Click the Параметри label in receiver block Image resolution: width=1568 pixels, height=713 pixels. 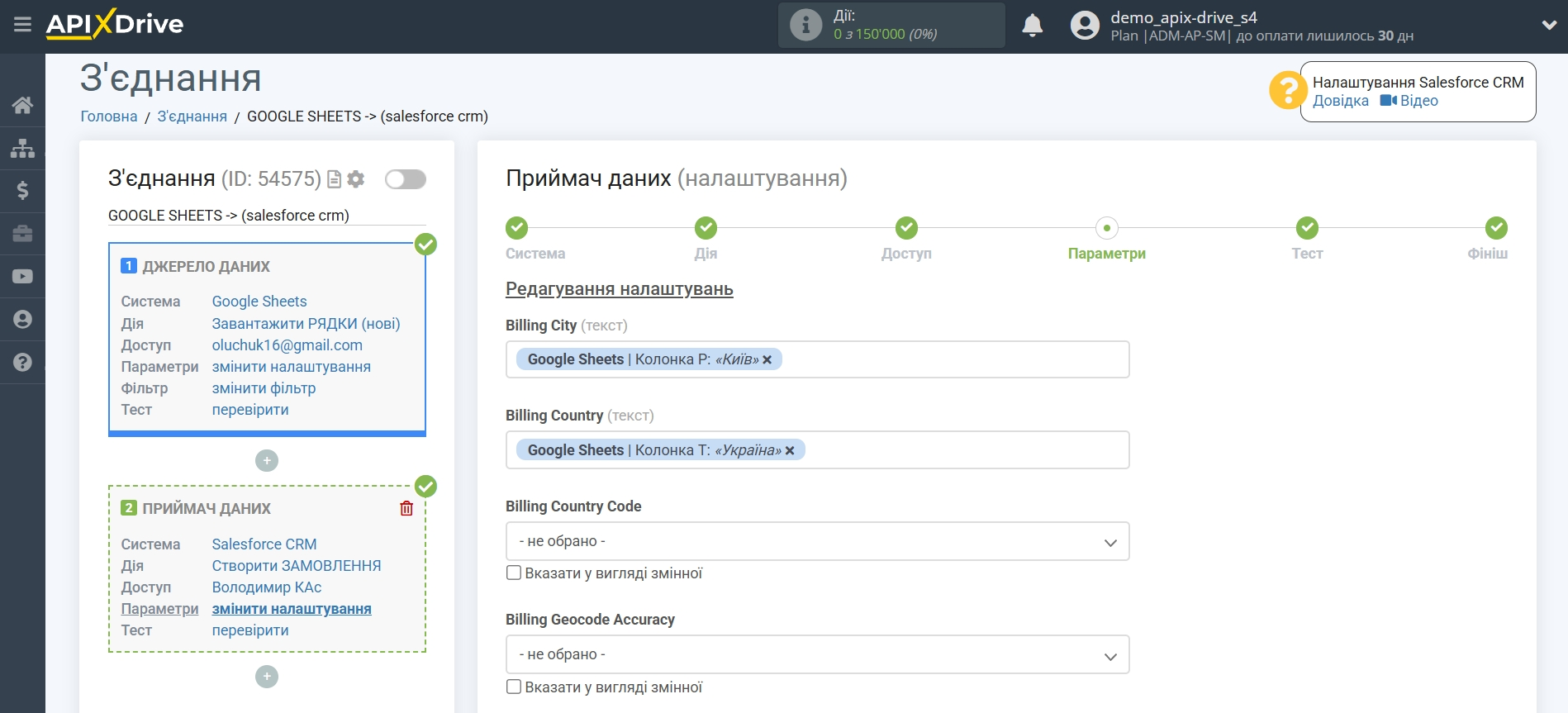point(159,609)
